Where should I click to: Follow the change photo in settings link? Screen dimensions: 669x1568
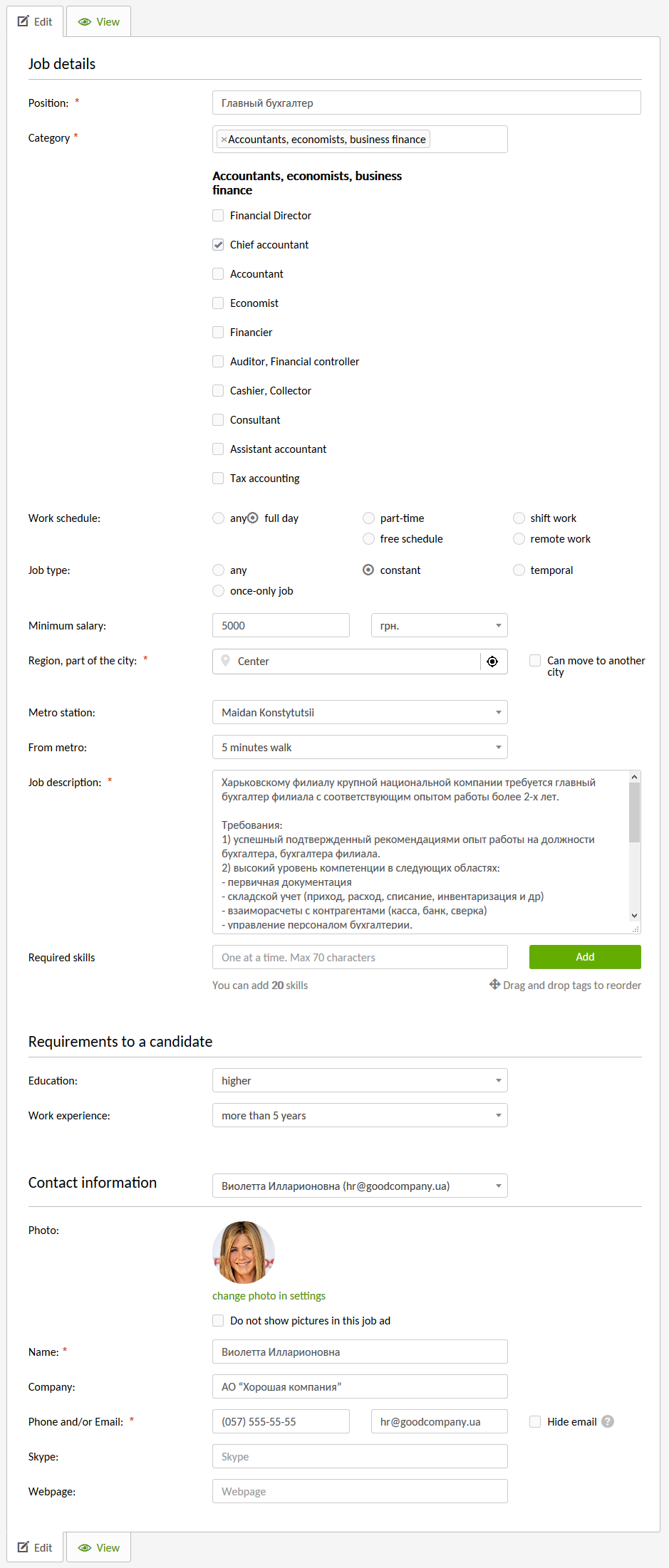[x=269, y=1296]
